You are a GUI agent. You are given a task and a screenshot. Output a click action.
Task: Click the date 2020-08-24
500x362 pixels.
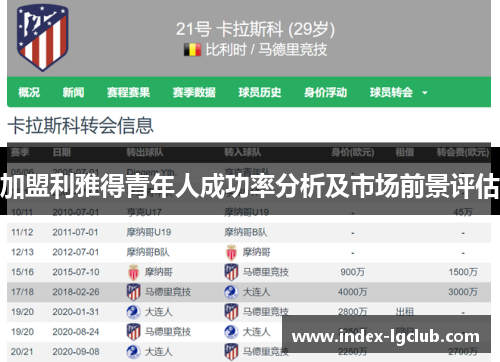point(76,332)
